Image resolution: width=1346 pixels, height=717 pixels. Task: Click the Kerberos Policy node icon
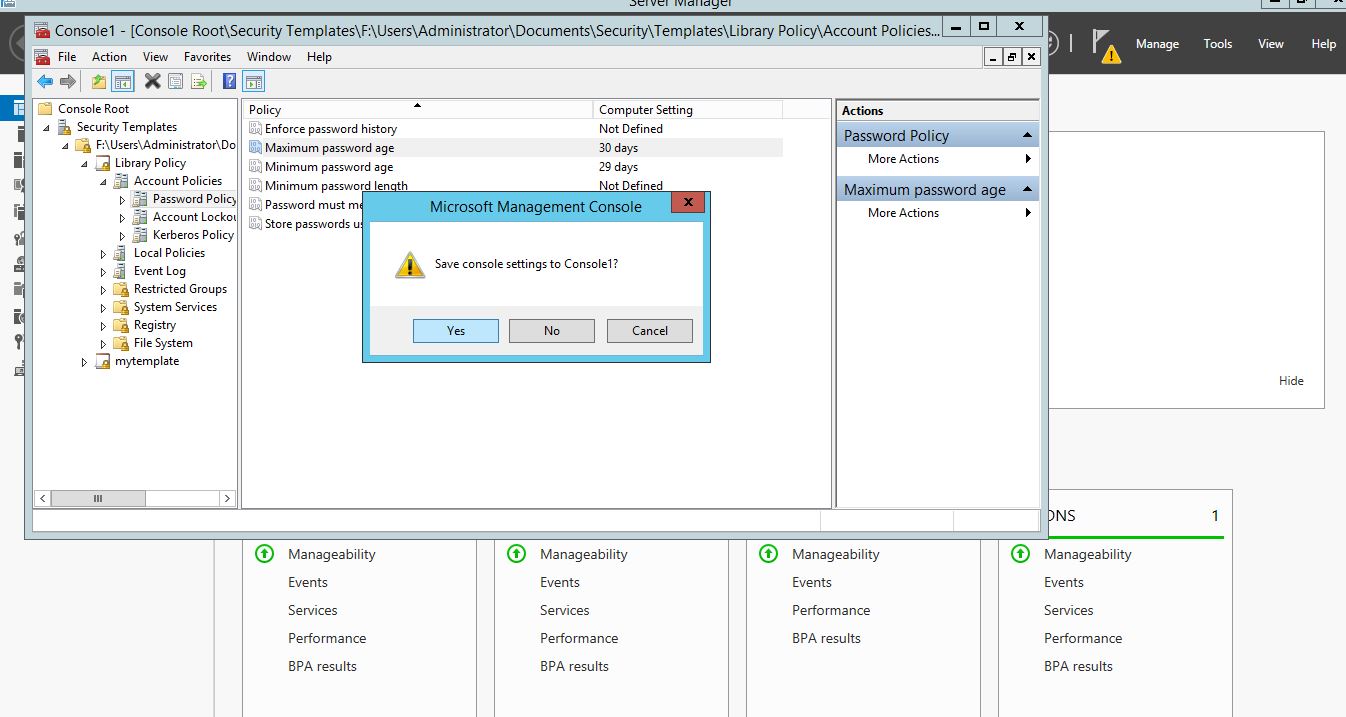[140, 235]
